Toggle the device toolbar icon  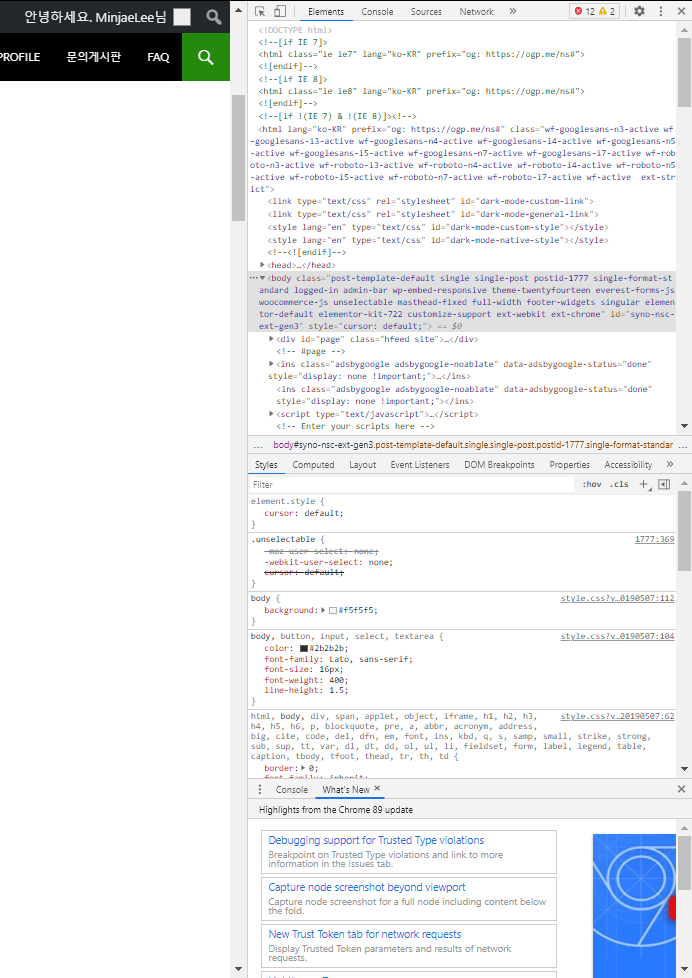click(280, 11)
